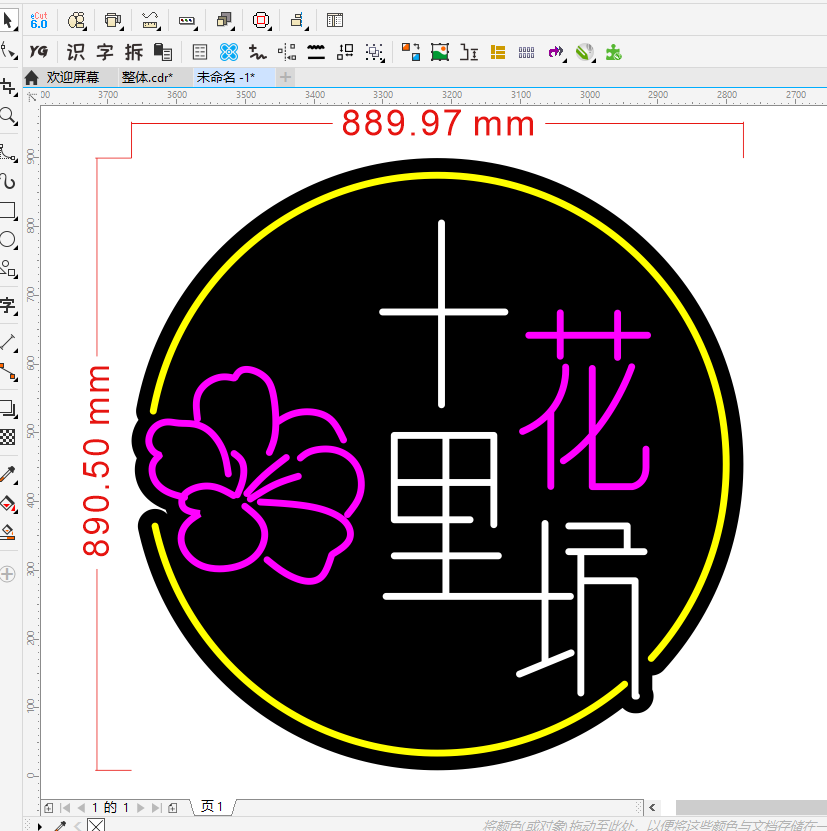
Task: Click the 889.97 mm dimension text
Action: tap(438, 123)
